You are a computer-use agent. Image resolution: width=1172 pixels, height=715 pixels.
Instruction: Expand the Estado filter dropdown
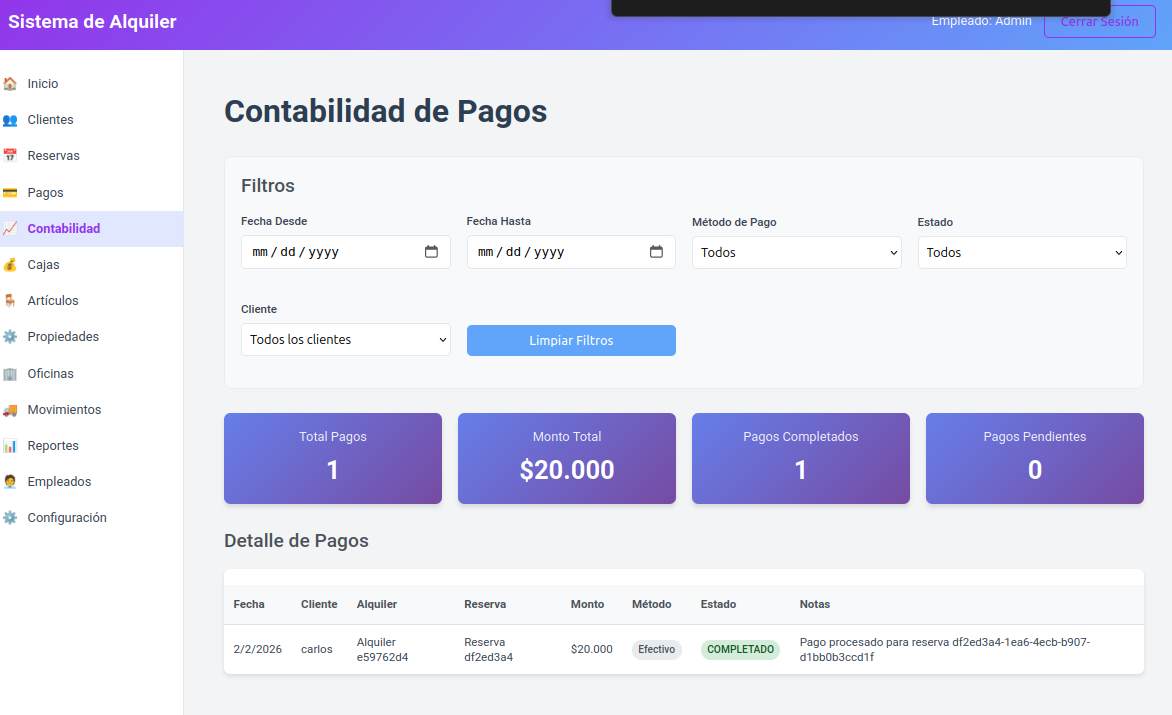click(1022, 253)
